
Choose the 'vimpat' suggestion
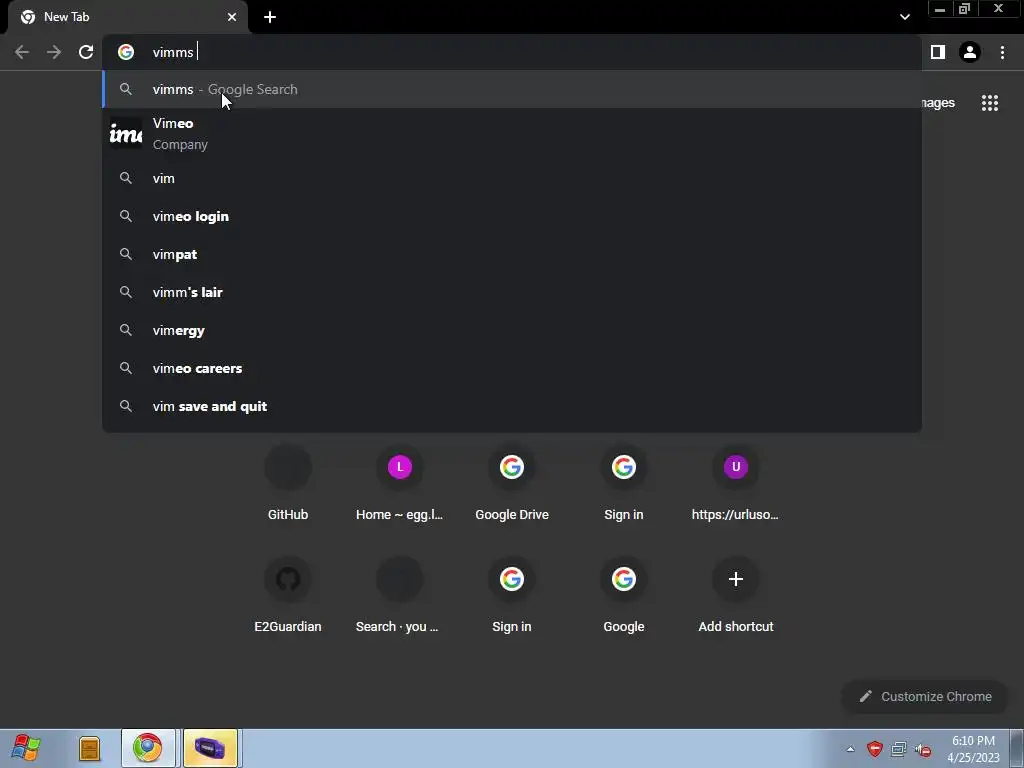tap(512, 254)
